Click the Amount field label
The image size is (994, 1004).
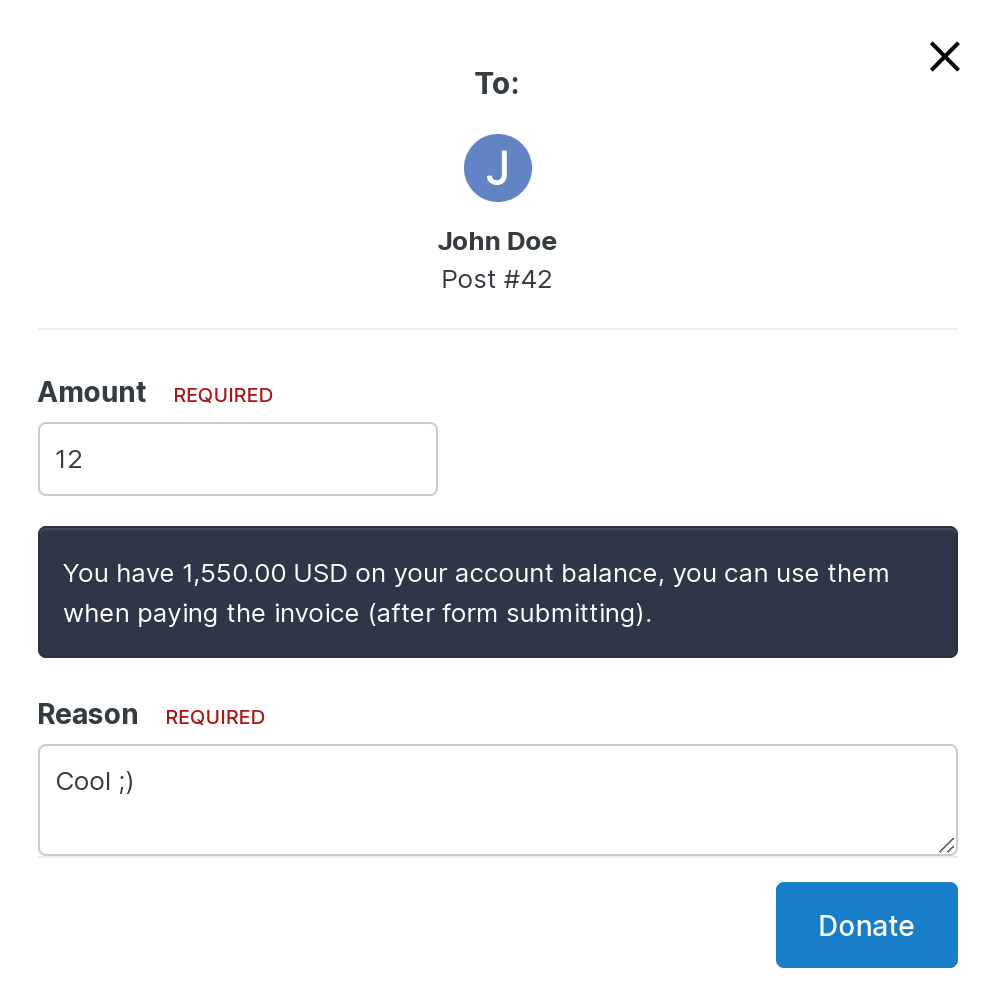point(92,392)
